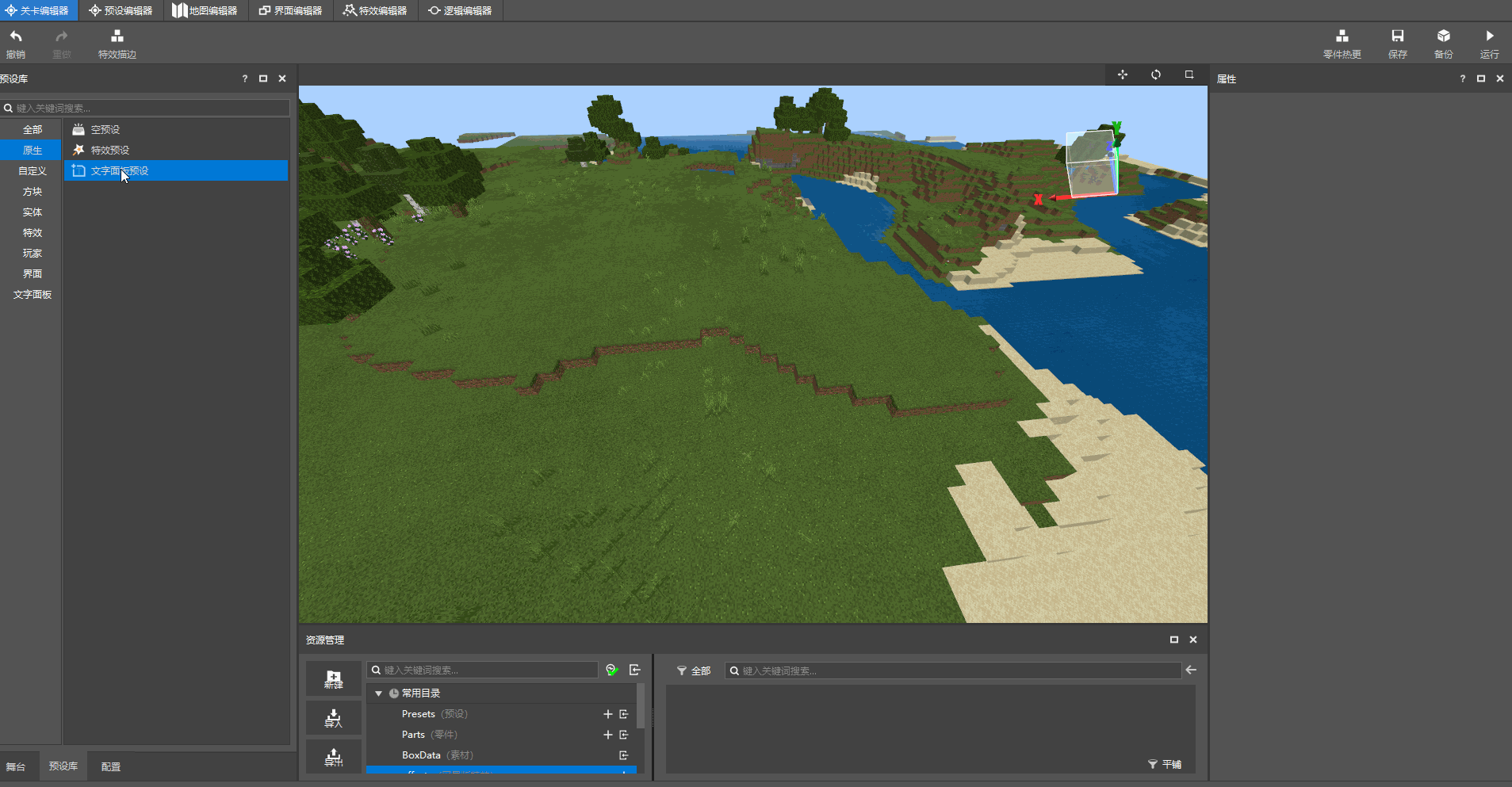Click the resource tree vertical scrollbar
The height and width of the screenshot is (787, 1512).
pyautogui.click(x=641, y=705)
